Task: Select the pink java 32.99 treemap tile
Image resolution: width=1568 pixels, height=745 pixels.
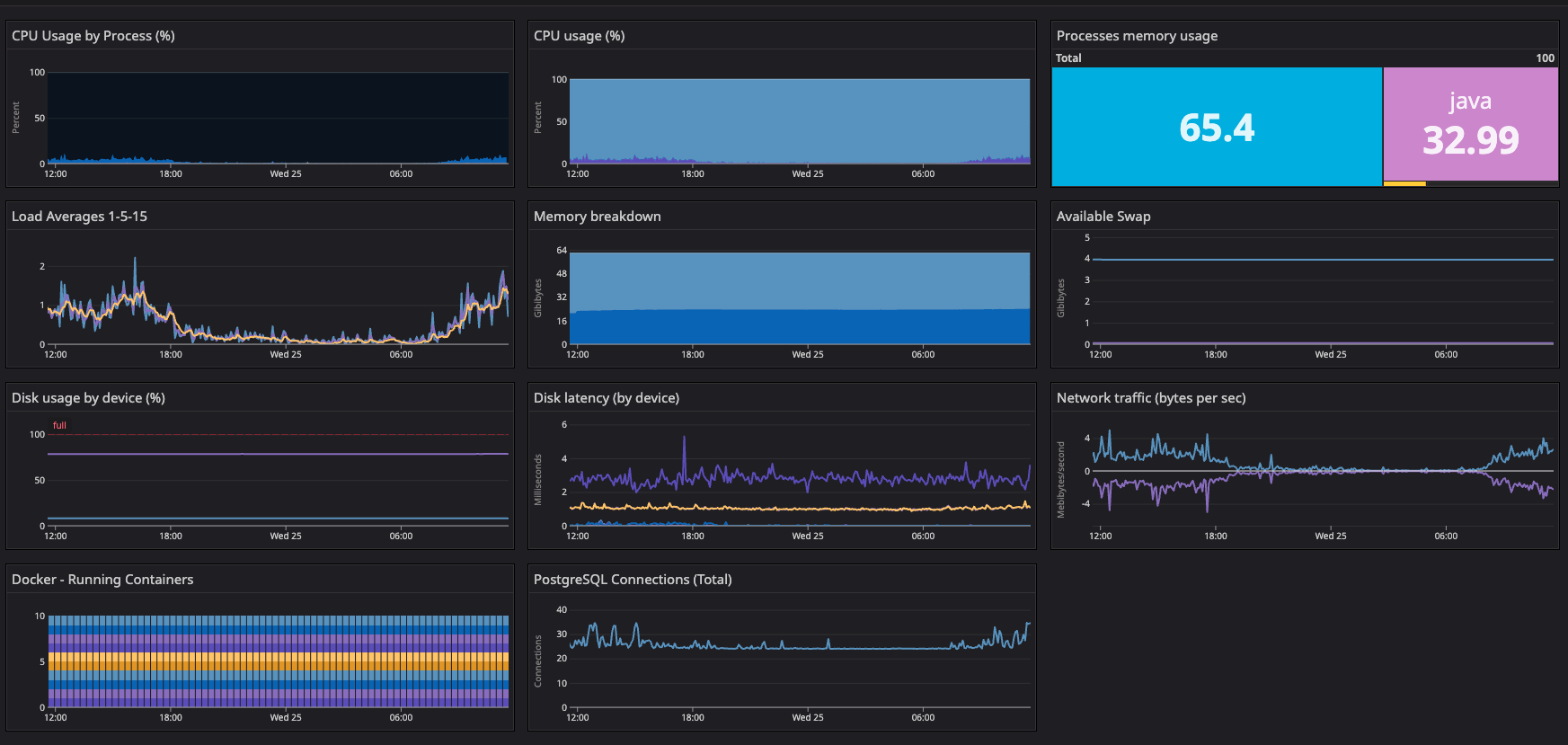Action: (1471, 124)
